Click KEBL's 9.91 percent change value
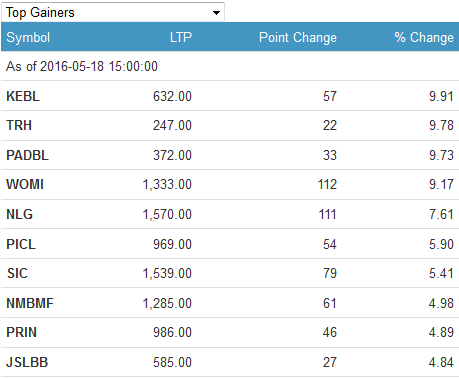Image resolution: width=459 pixels, height=378 pixels. (441, 96)
